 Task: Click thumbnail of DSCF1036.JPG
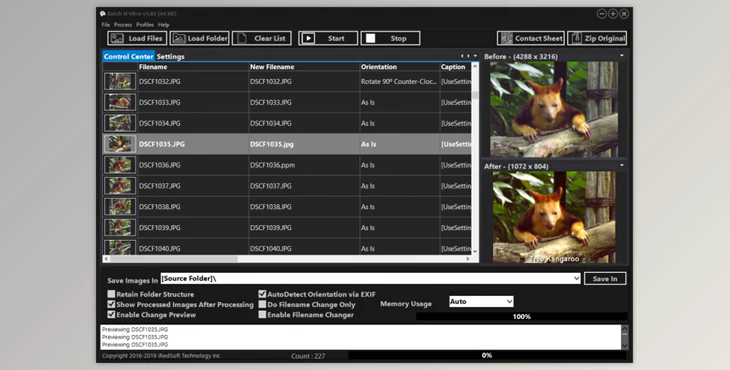point(120,165)
